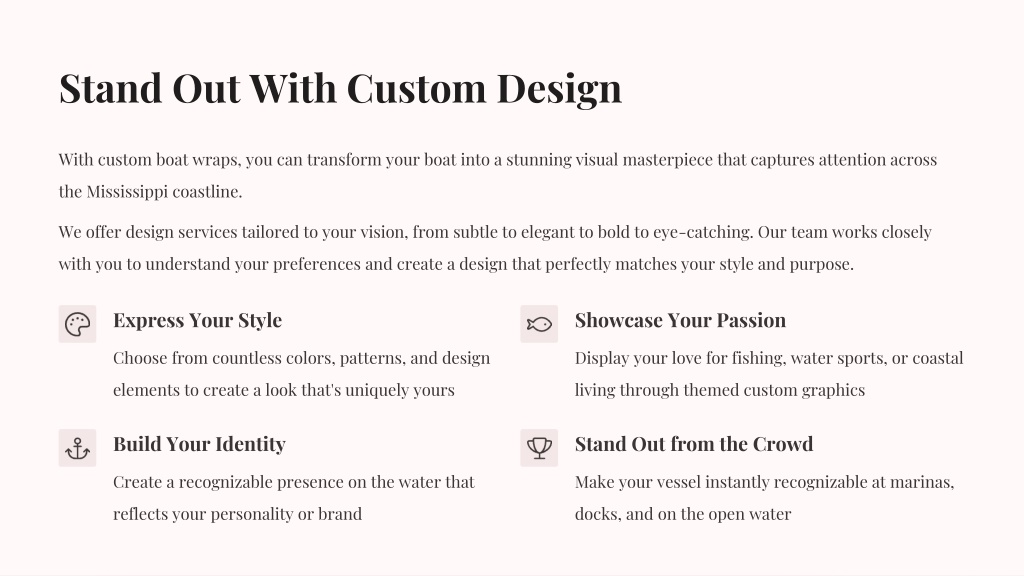Select the Stand Out from the Crowd heading
The height and width of the screenshot is (576, 1024).
694,444
